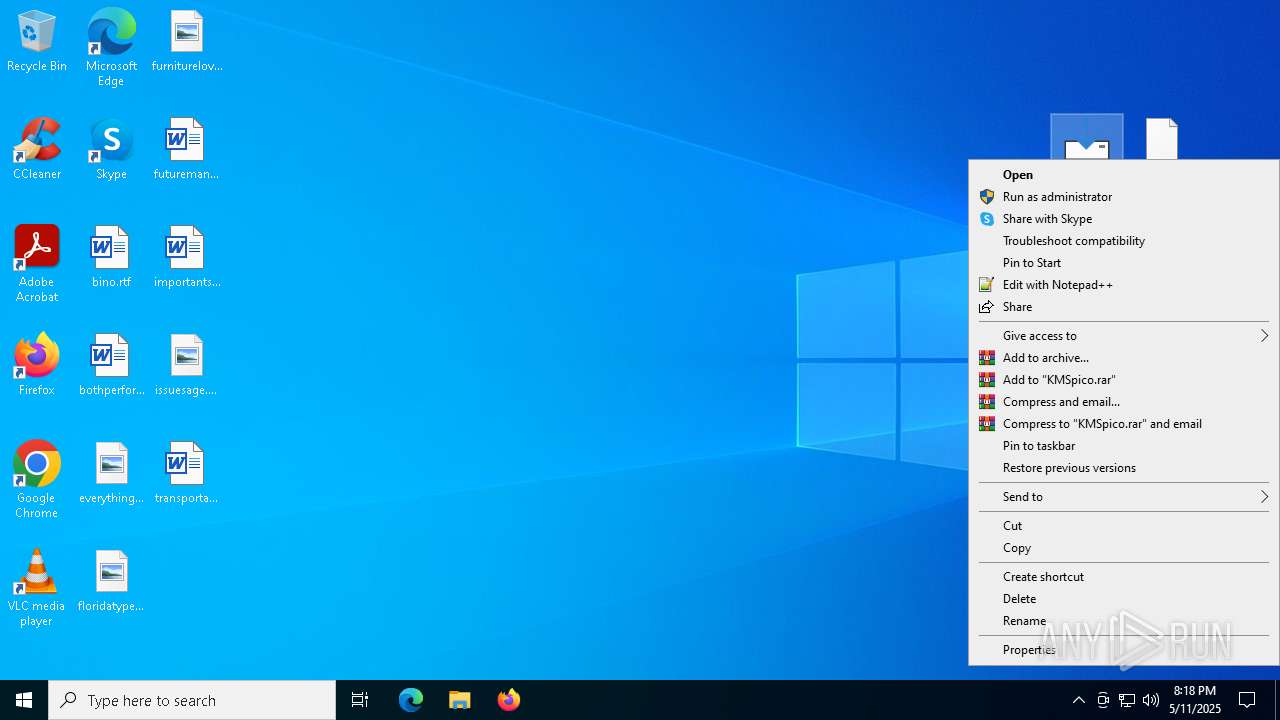Select the bino.rtf document icon
The image size is (1280, 720).
[111, 258]
